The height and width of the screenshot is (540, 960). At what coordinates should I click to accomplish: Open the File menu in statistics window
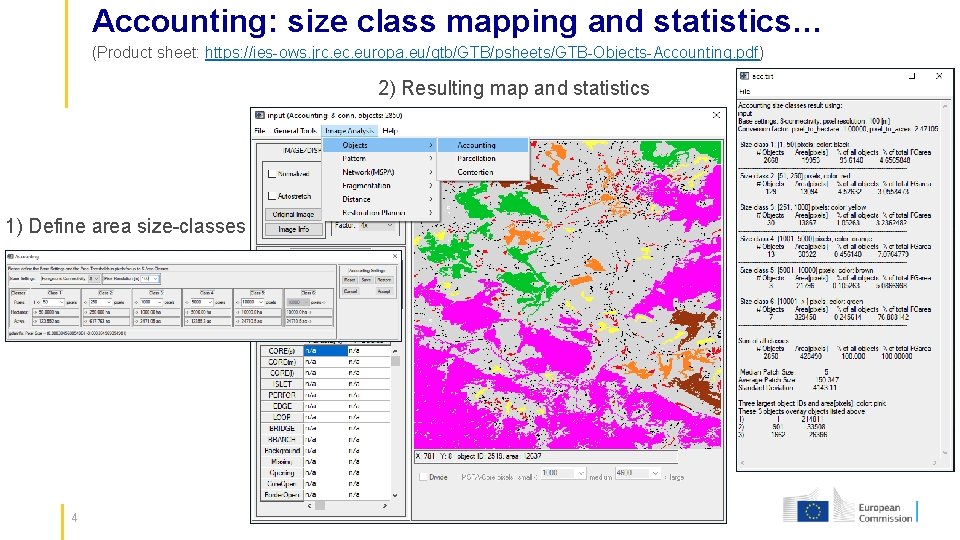(x=744, y=91)
